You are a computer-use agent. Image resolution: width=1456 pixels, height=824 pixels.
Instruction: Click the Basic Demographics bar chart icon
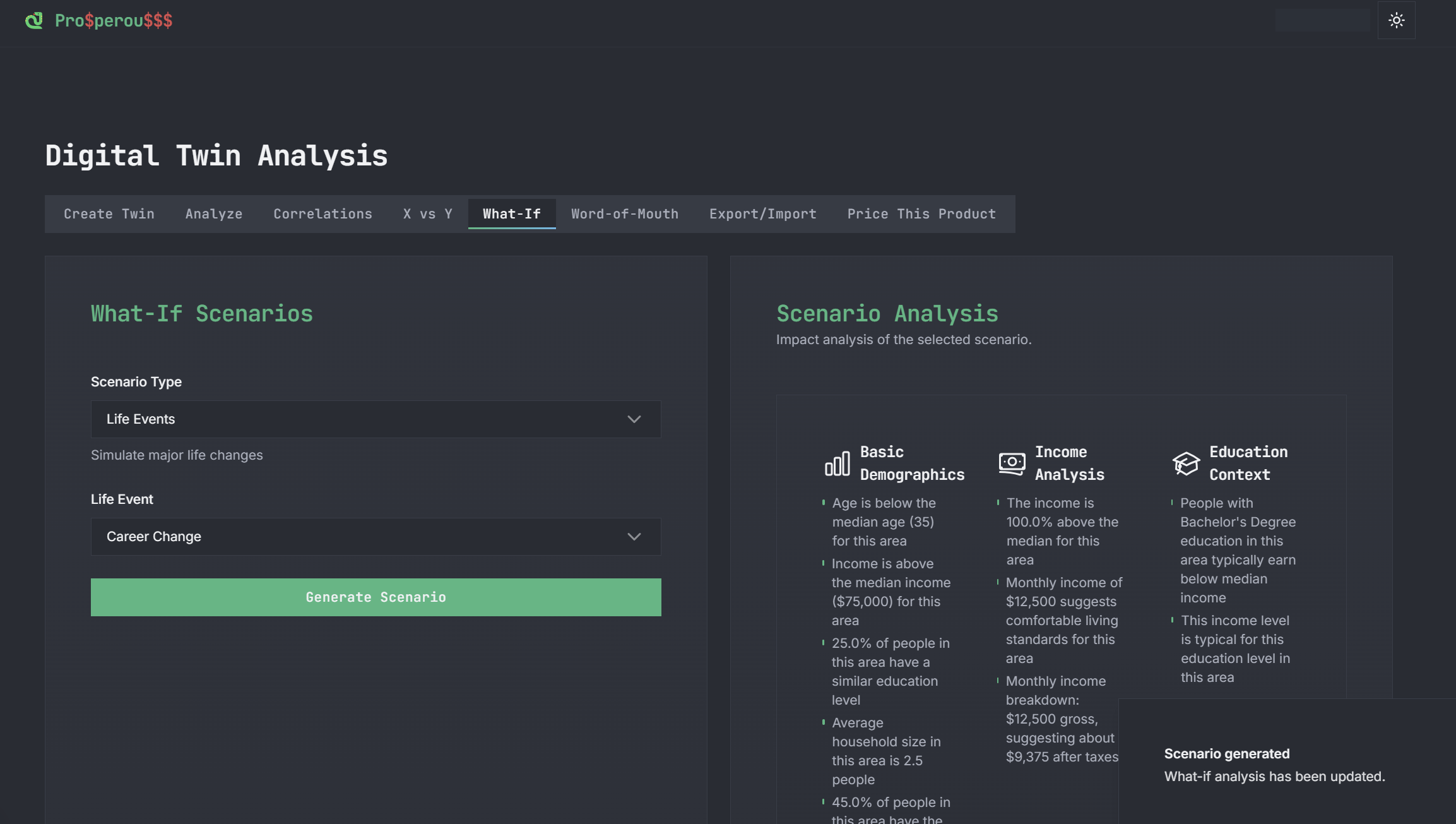point(837,463)
